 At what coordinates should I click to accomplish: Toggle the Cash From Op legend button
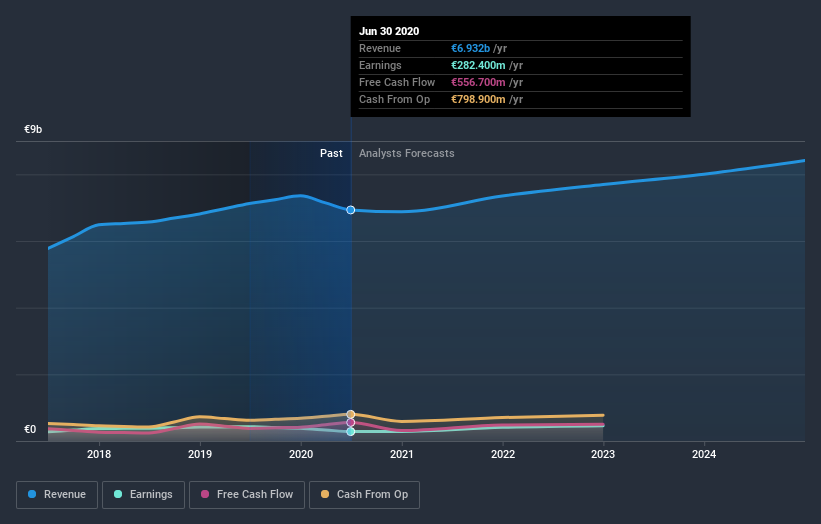pyautogui.click(x=364, y=495)
